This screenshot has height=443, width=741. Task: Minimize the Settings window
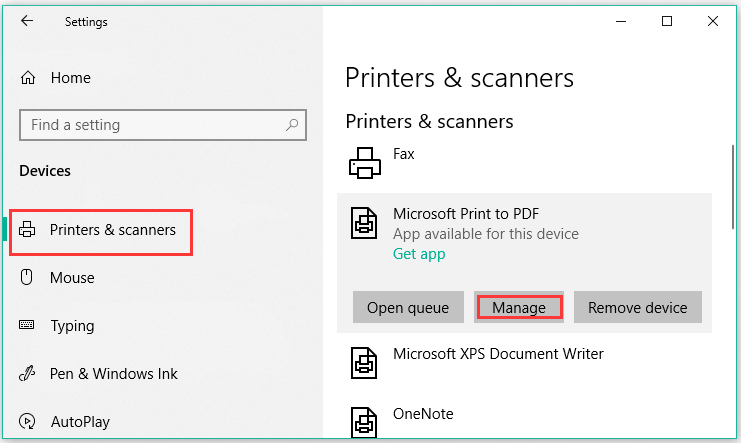click(x=621, y=21)
